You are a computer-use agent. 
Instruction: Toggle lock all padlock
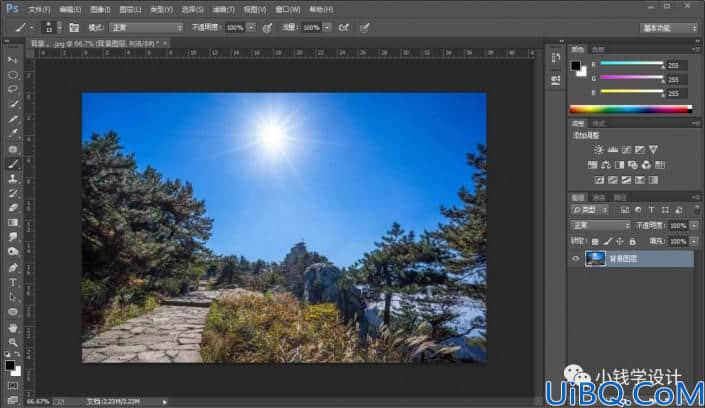tap(632, 242)
